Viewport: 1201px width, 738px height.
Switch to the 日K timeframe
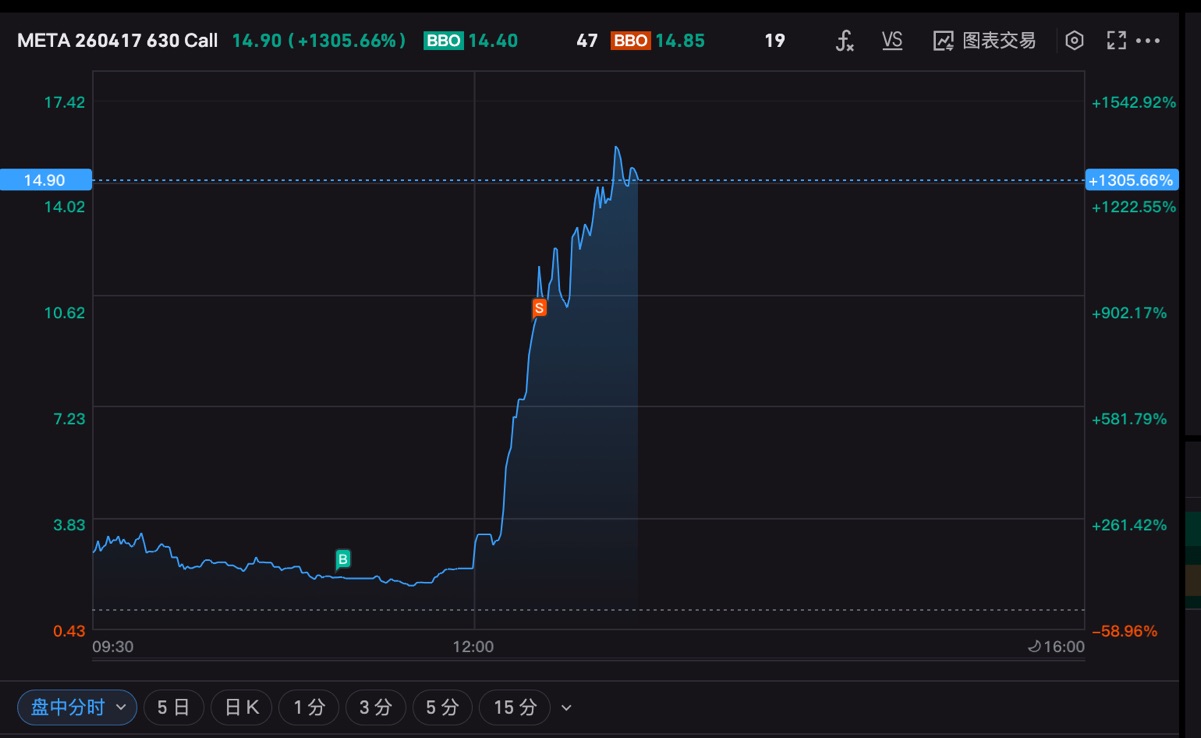[241, 707]
